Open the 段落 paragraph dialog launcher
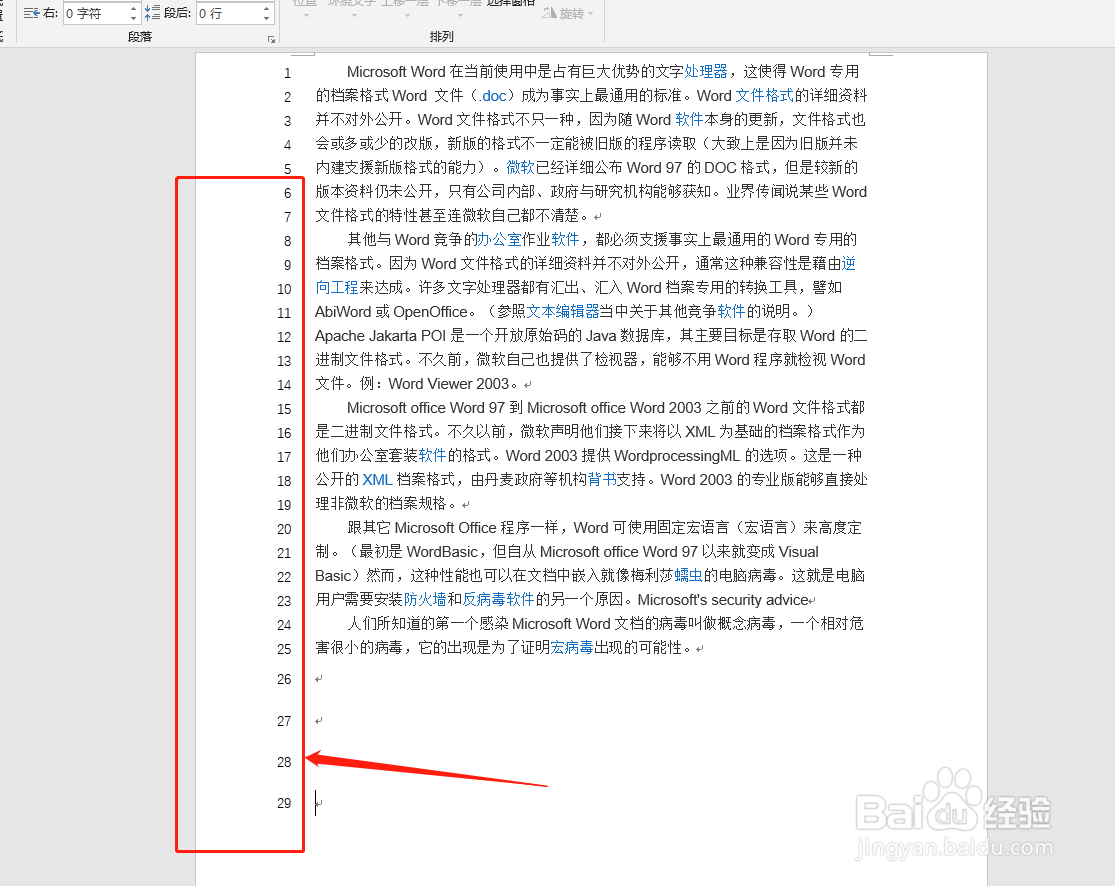The width and height of the screenshot is (1115, 886). click(x=272, y=39)
